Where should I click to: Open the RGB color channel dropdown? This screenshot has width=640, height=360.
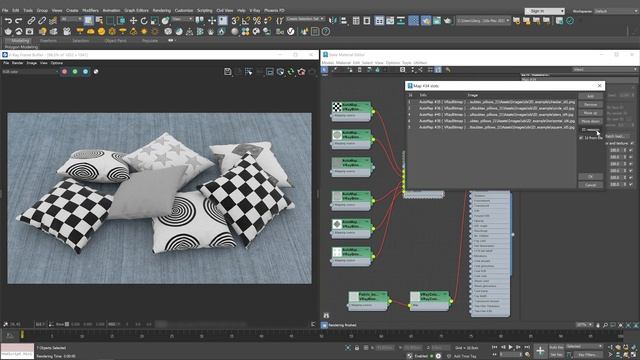pyautogui.click(x=30, y=72)
